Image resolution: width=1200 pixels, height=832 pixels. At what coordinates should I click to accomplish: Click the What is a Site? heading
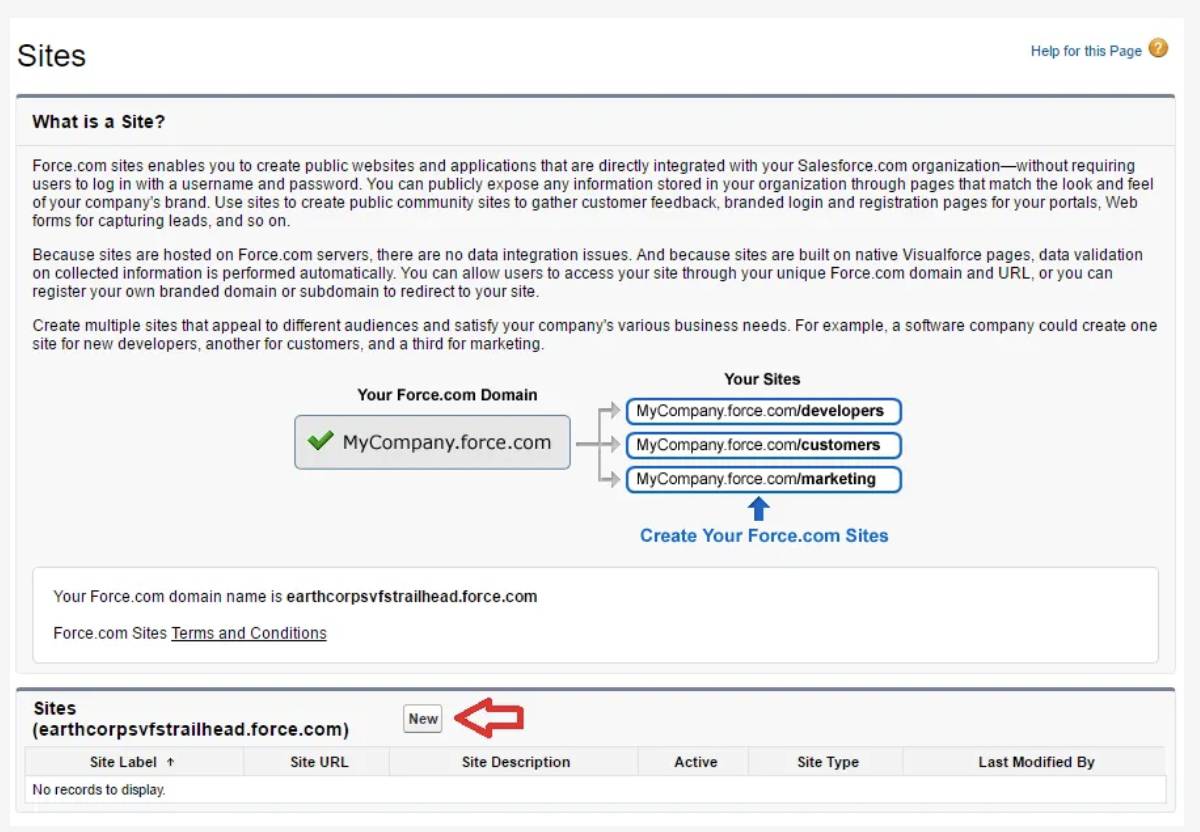coord(99,122)
